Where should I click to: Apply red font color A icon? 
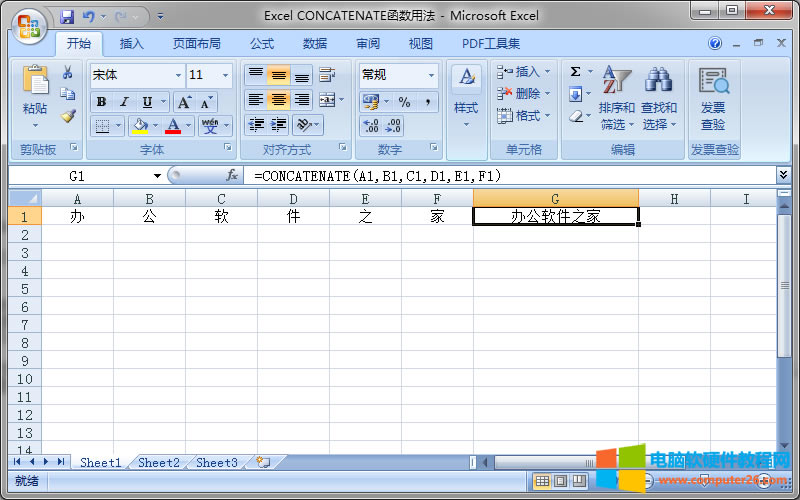173,126
